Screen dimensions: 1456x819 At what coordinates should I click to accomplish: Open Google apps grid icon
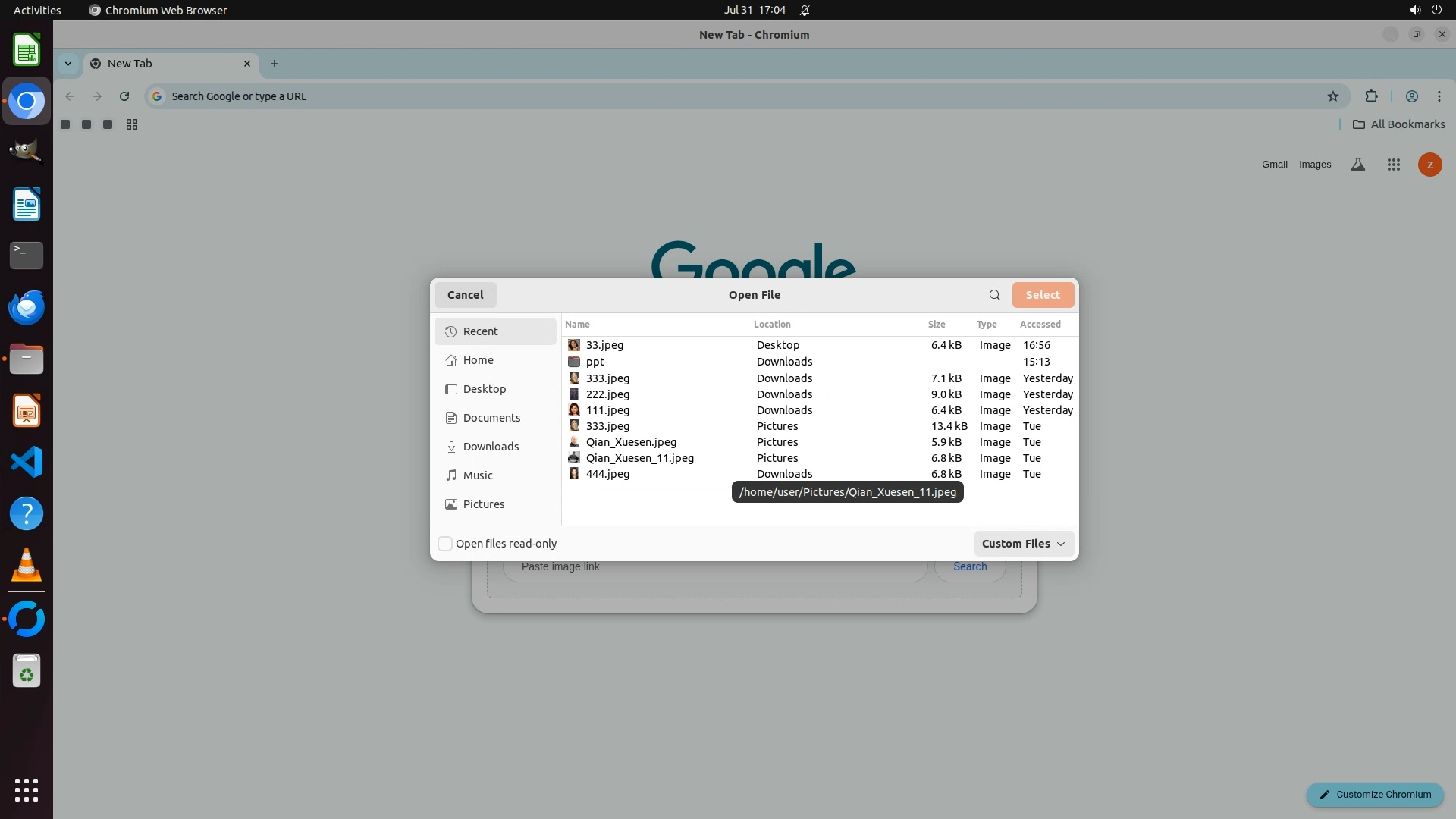[x=1393, y=165]
